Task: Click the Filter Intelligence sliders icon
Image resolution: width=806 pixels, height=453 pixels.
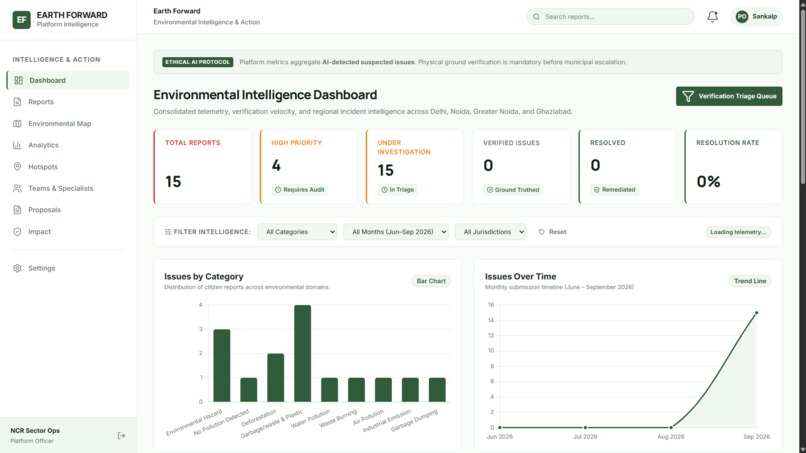Action: point(168,232)
